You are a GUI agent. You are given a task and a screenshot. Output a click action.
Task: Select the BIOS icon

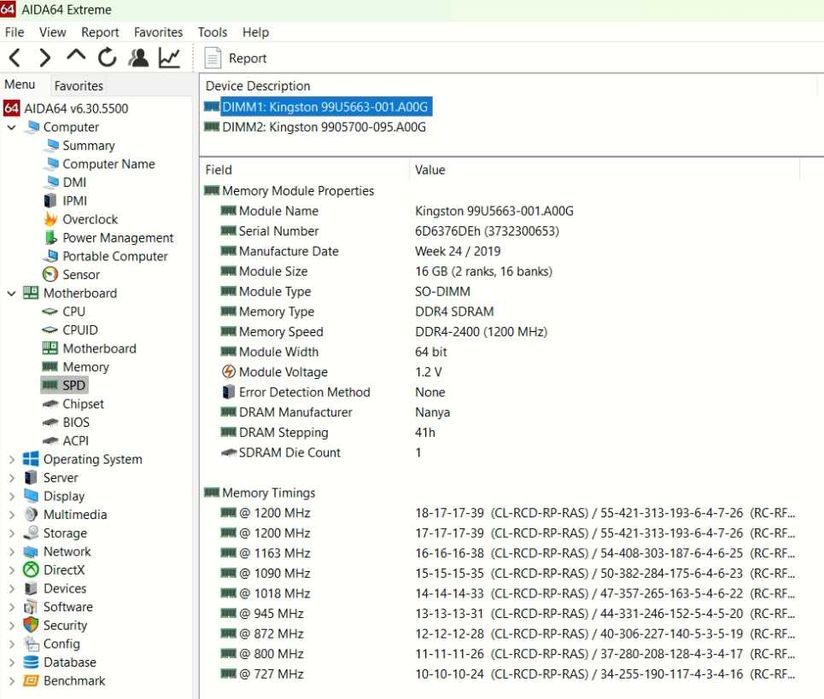pos(50,422)
